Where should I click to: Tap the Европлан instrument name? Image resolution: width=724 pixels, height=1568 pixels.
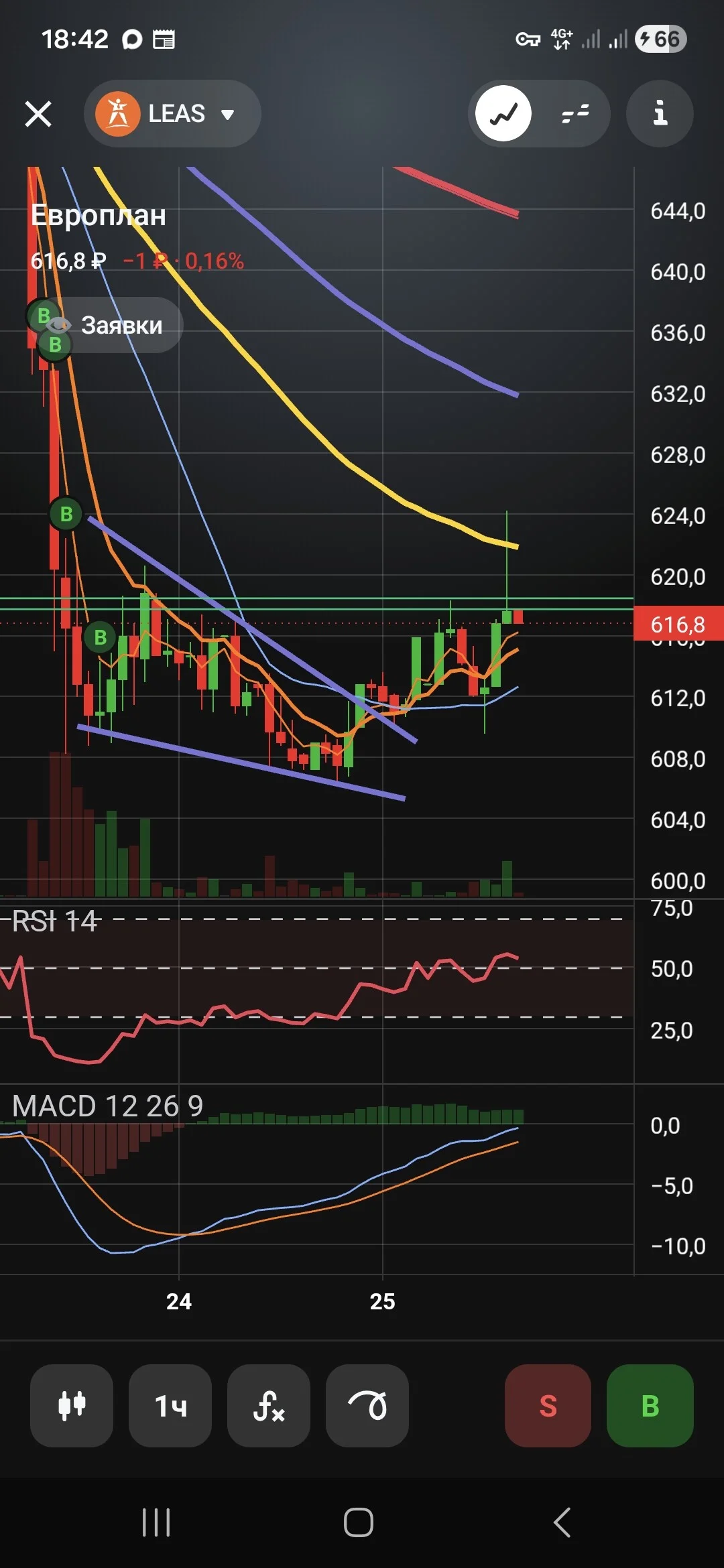tap(99, 215)
